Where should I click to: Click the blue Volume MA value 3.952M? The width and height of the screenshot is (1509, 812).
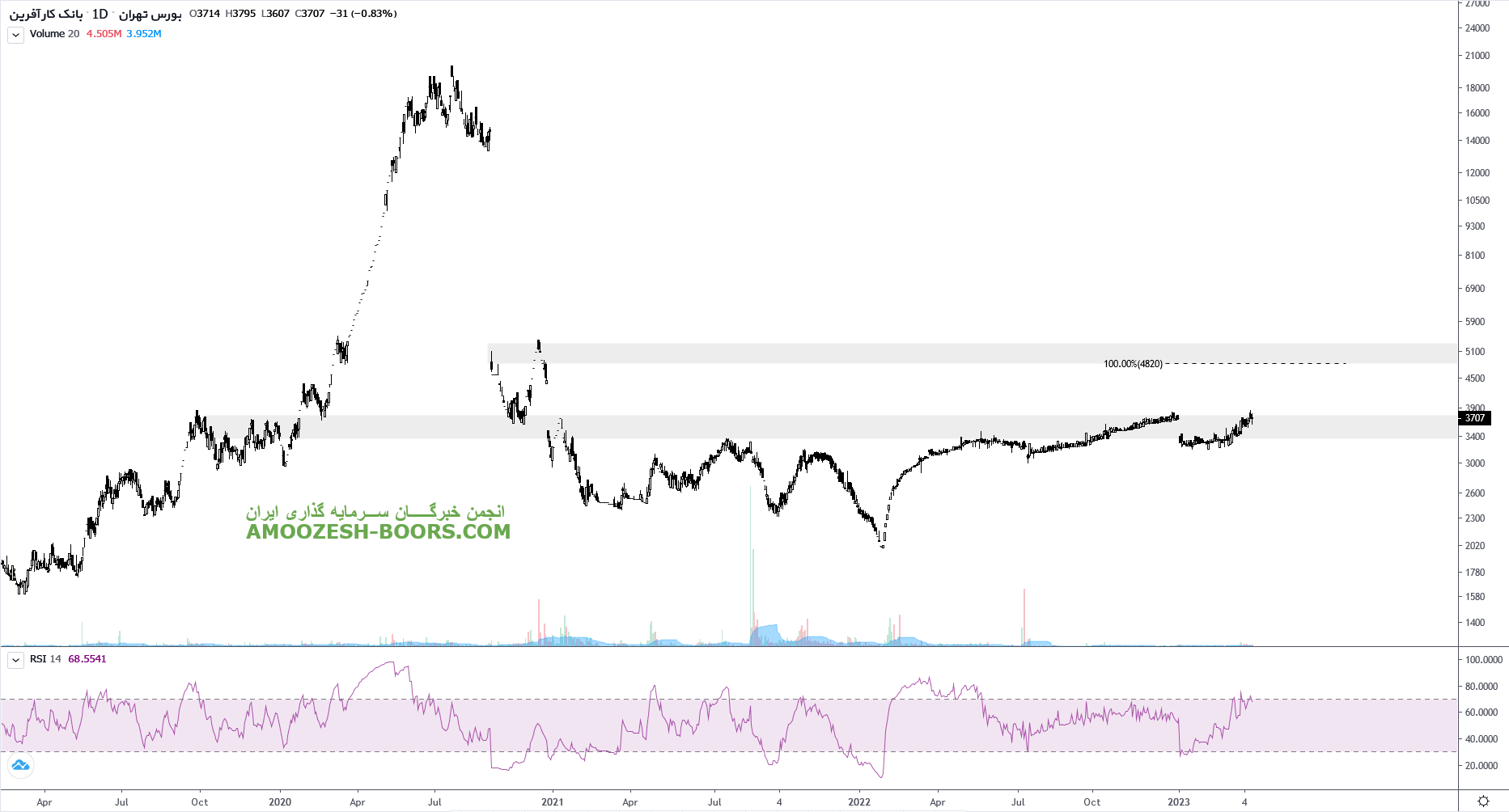(x=144, y=34)
